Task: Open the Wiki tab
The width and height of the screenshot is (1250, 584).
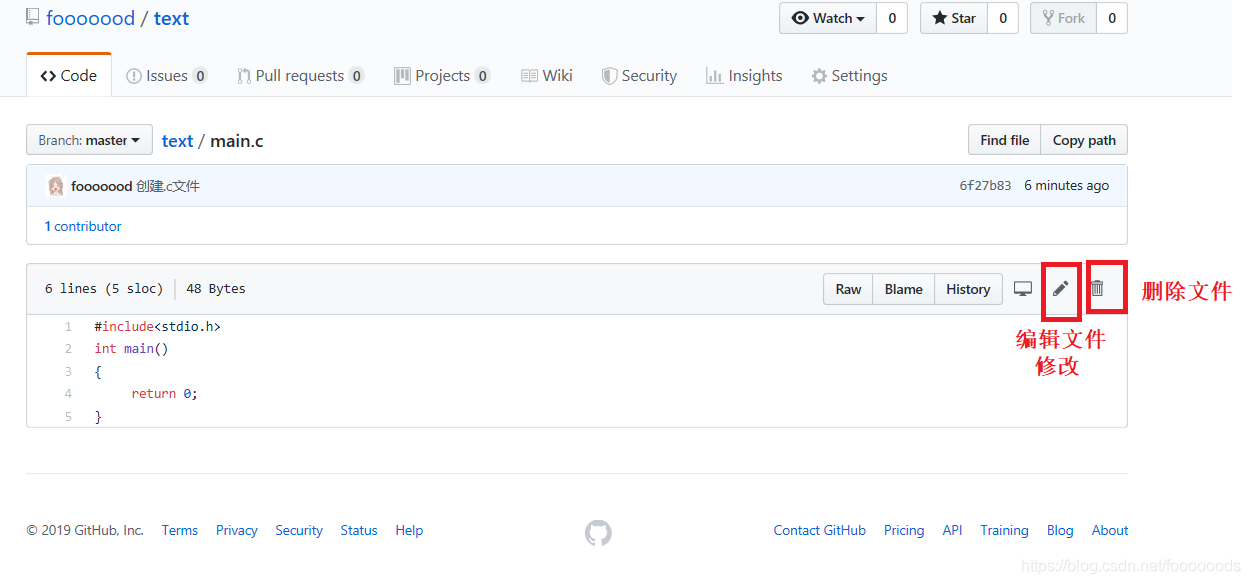Action: 547,76
